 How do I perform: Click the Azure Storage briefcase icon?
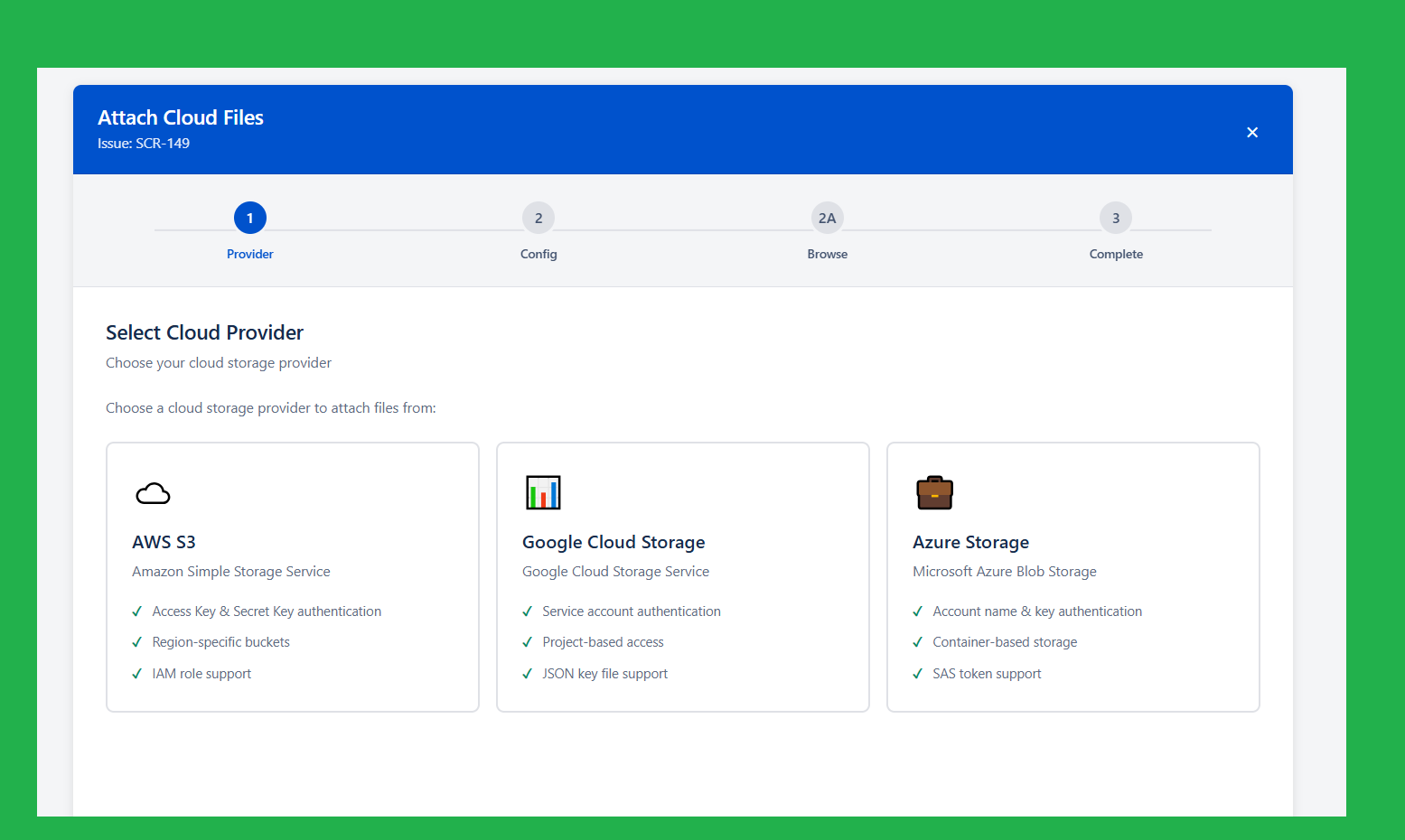pos(934,492)
